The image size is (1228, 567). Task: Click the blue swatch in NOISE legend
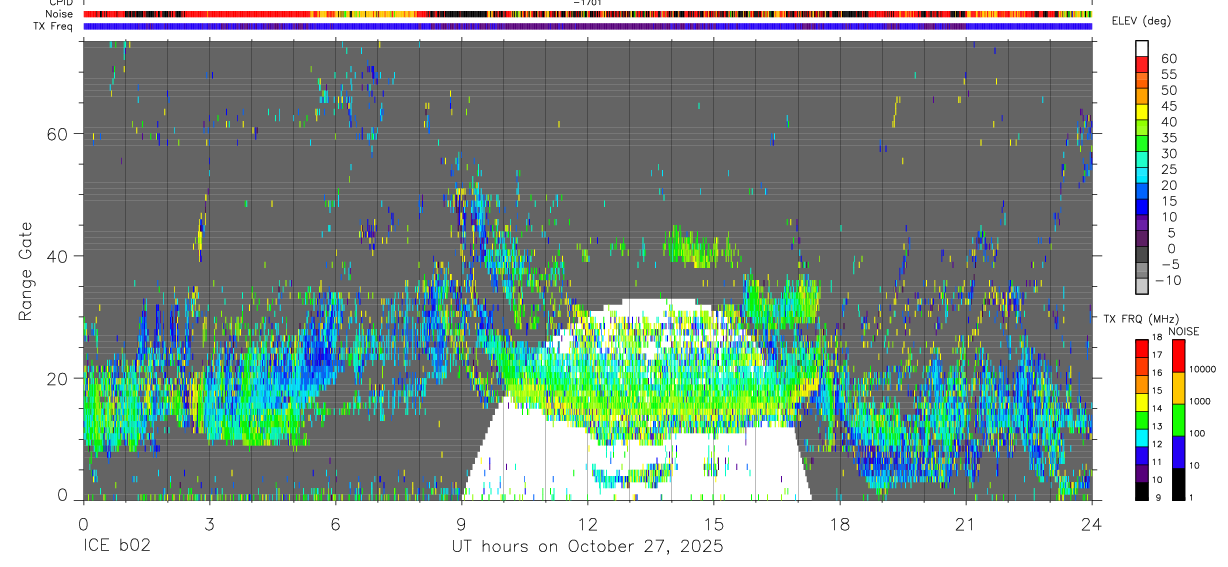point(1179,452)
